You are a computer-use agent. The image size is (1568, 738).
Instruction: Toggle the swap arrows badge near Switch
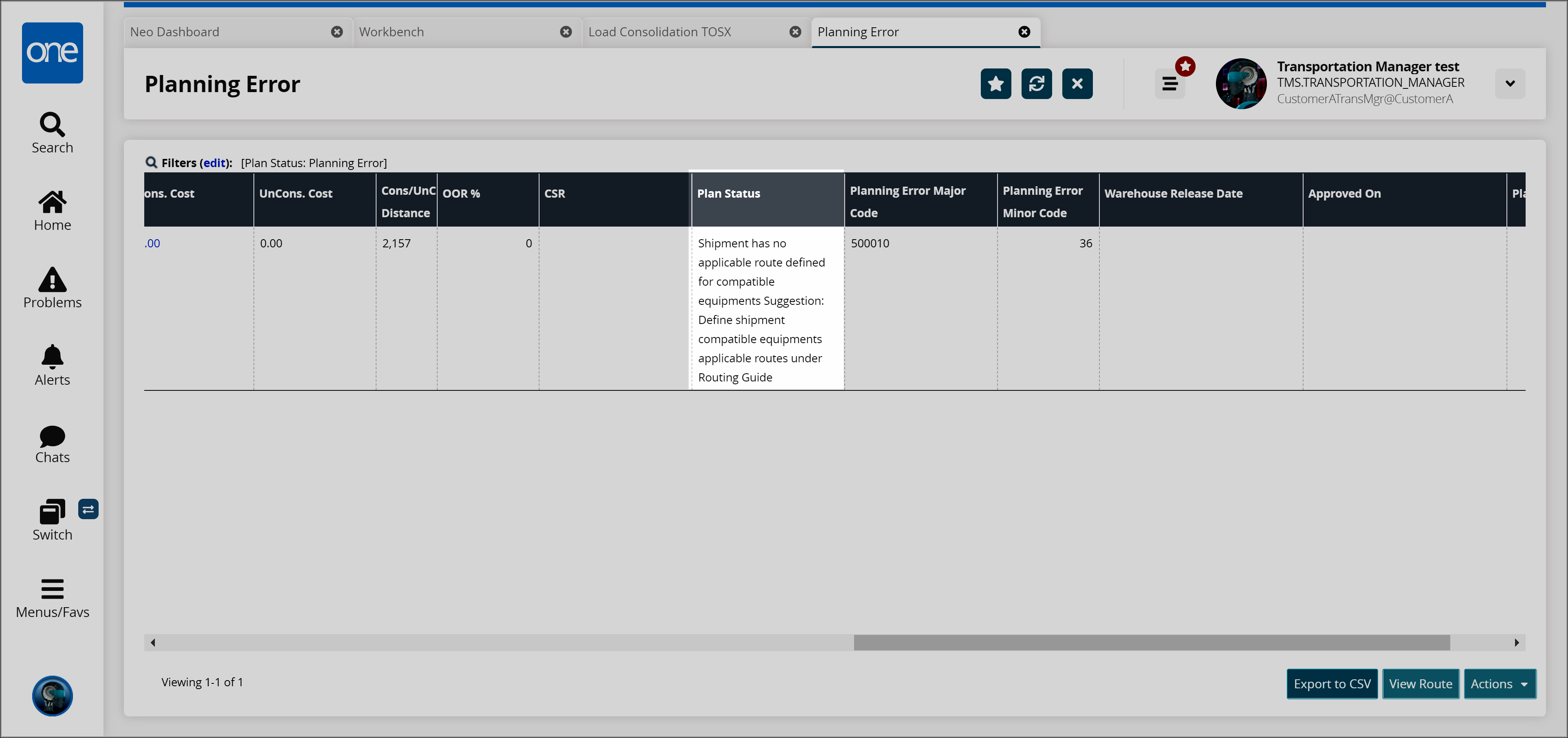pyautogui.click(x=88, y=509)
